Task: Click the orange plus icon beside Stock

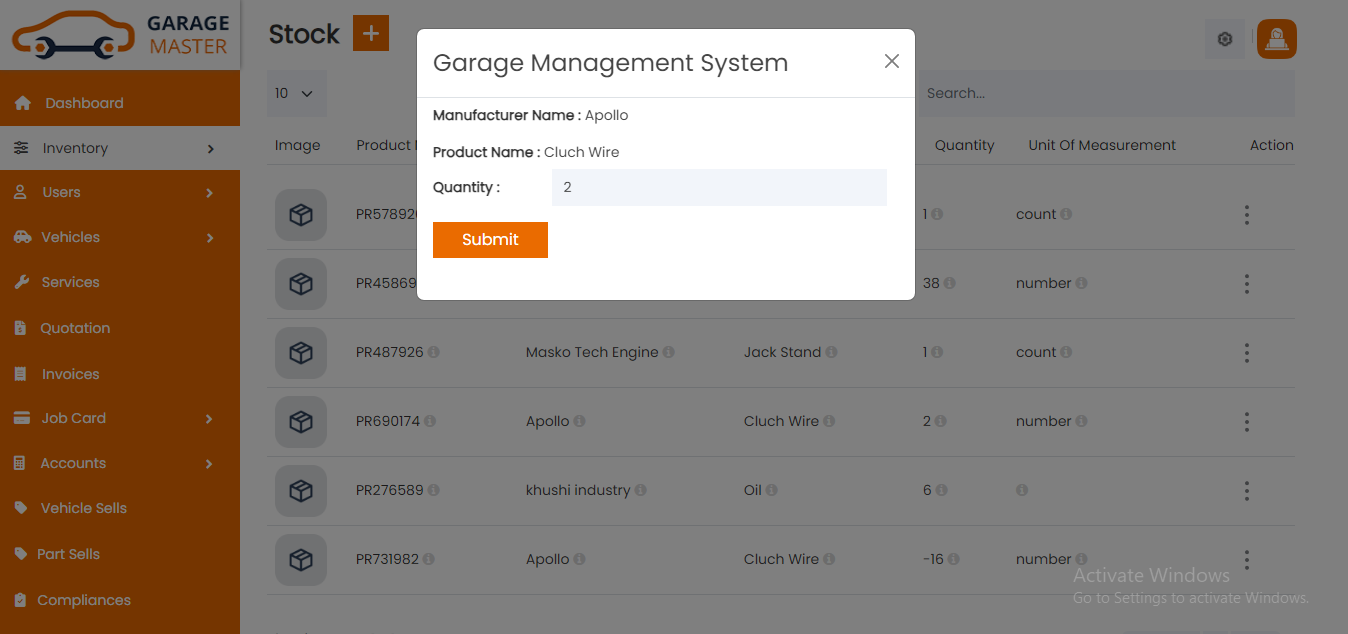Action: [x=370, y=34]
